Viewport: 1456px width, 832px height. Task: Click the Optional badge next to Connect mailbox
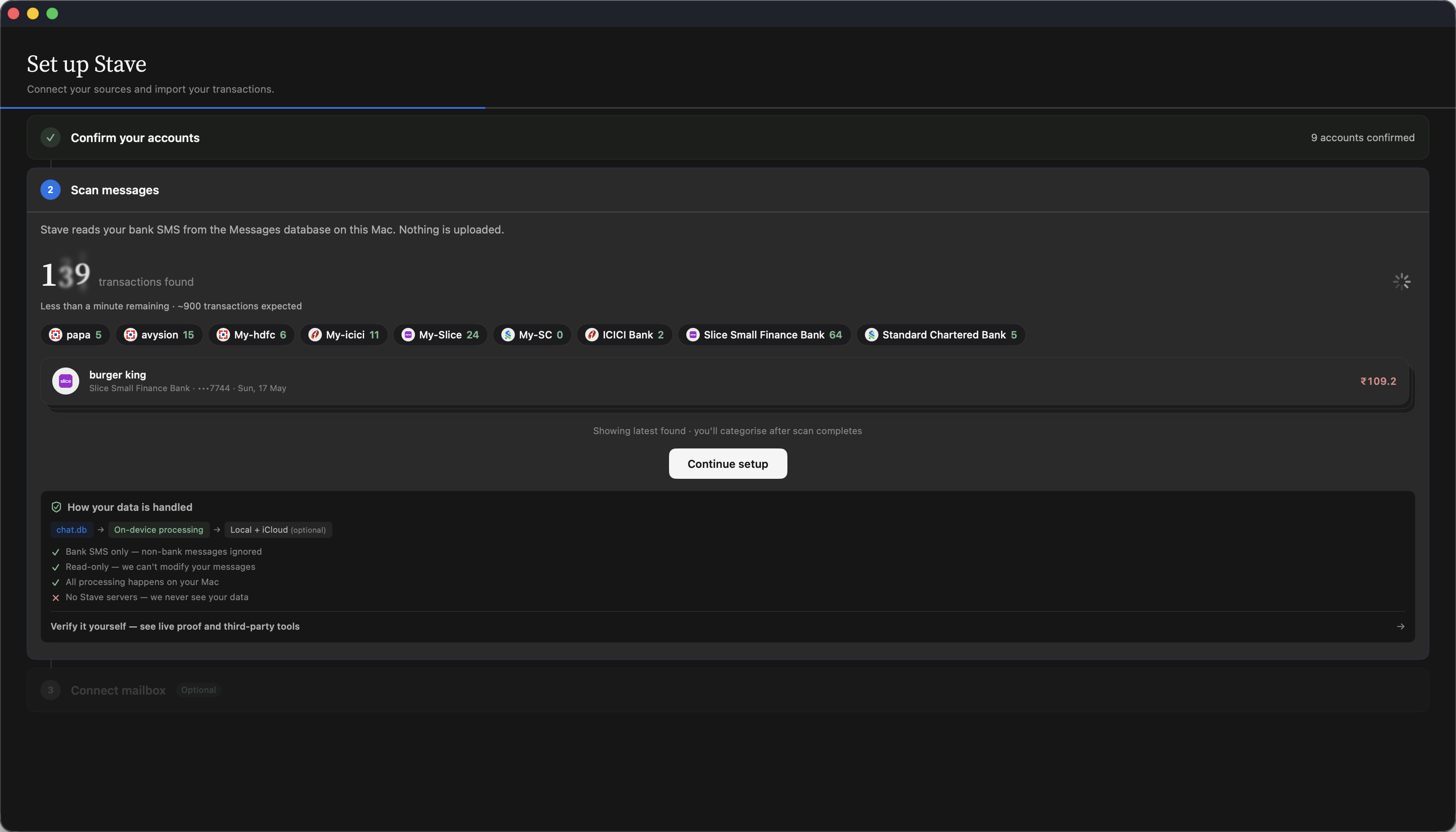coord(198,690)
